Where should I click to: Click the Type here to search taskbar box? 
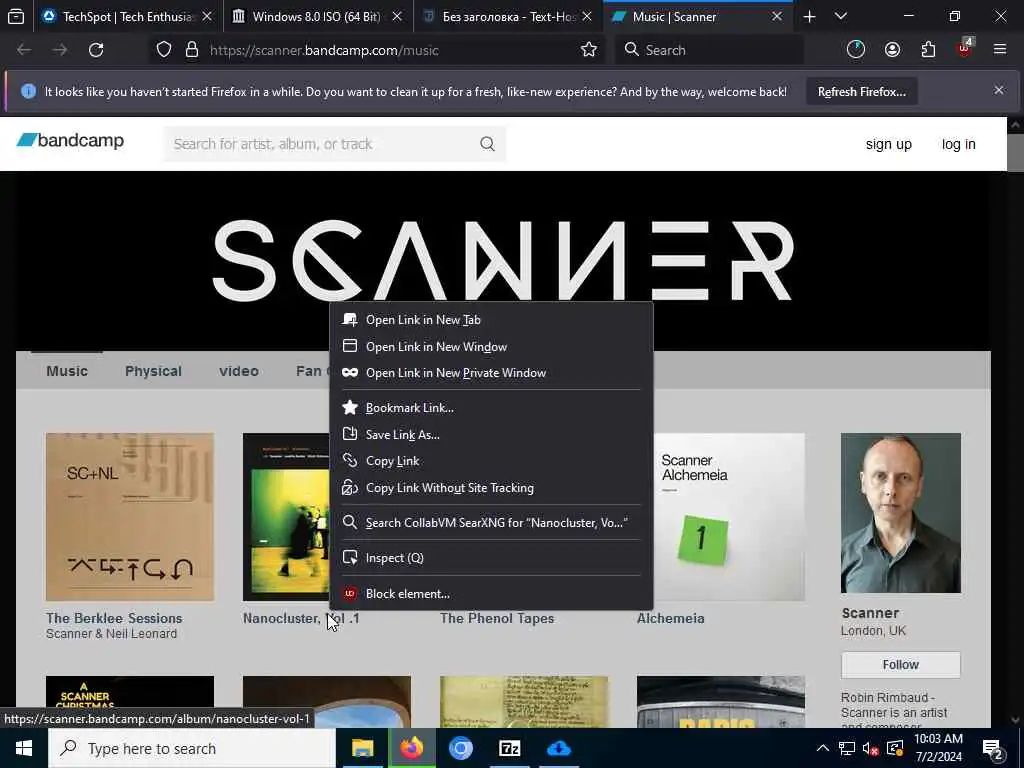click(192, 748)
